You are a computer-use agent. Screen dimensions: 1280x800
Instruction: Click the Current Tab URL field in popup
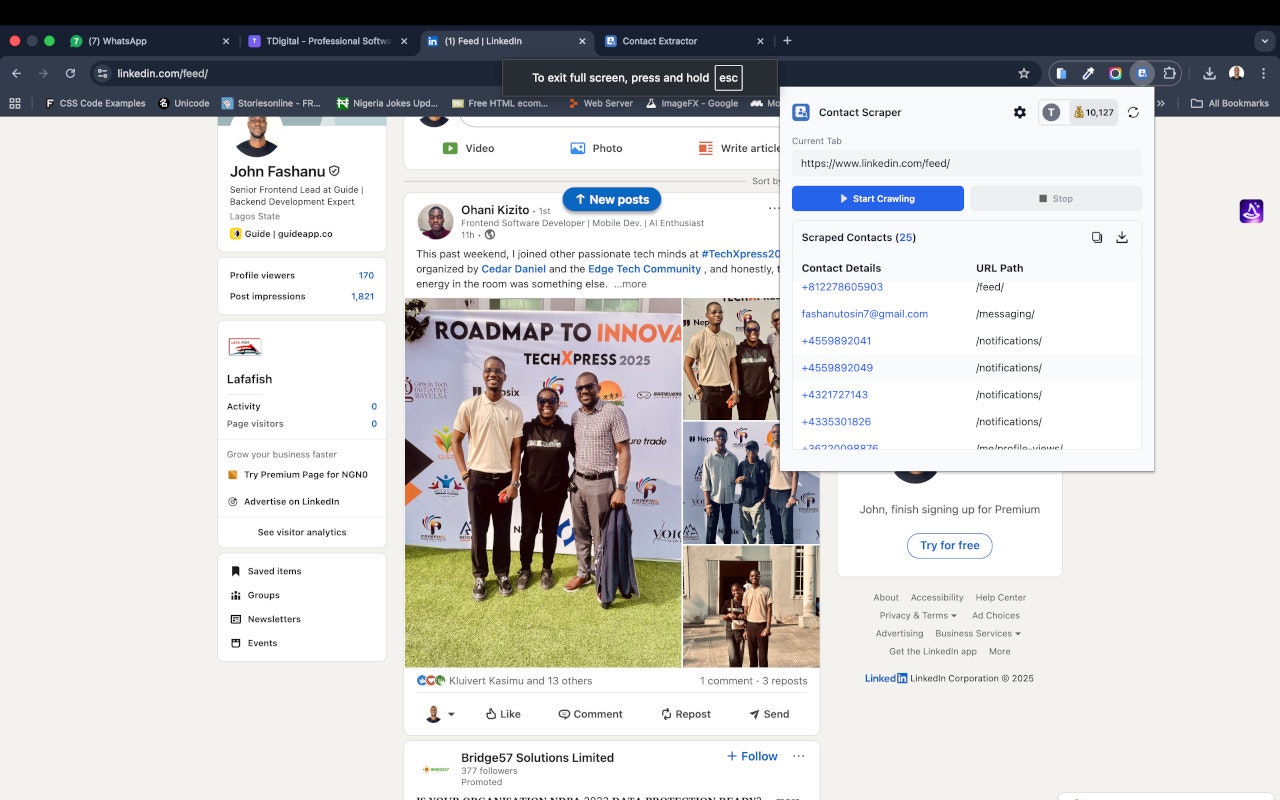pyautogui.click(x=967, y=163)
